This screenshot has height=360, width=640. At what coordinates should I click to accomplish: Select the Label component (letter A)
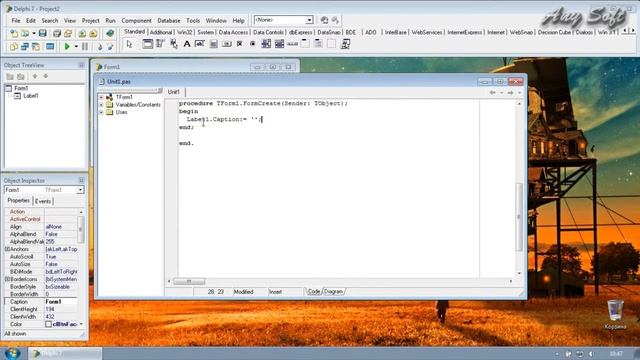point(187,44)
